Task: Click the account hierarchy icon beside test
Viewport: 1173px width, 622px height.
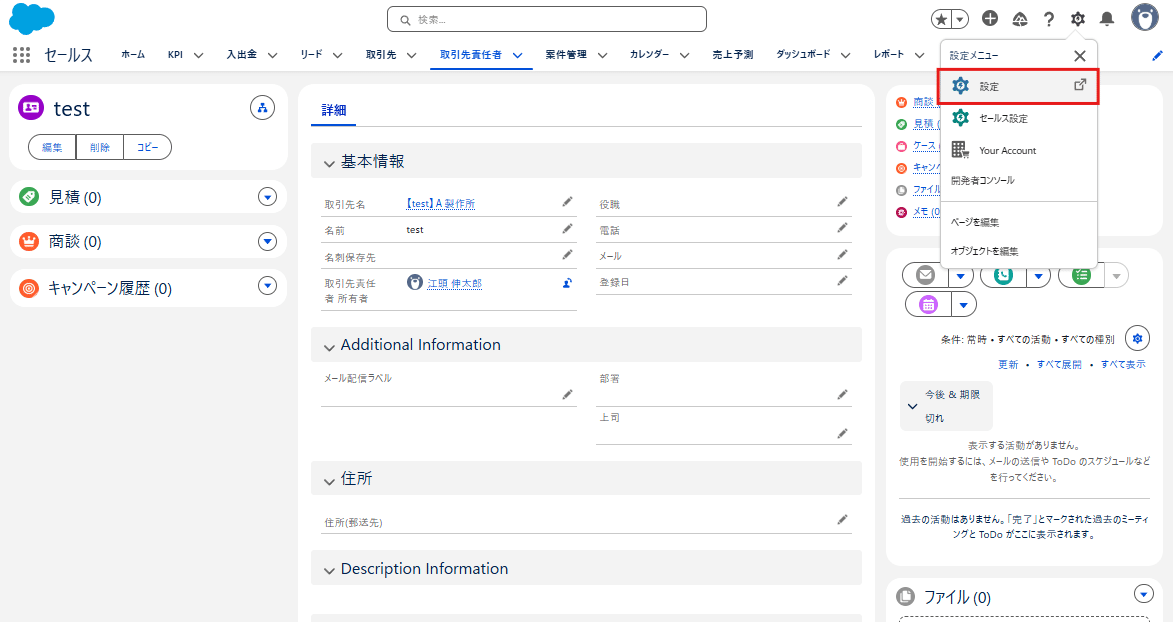Action: coord(262,108)
